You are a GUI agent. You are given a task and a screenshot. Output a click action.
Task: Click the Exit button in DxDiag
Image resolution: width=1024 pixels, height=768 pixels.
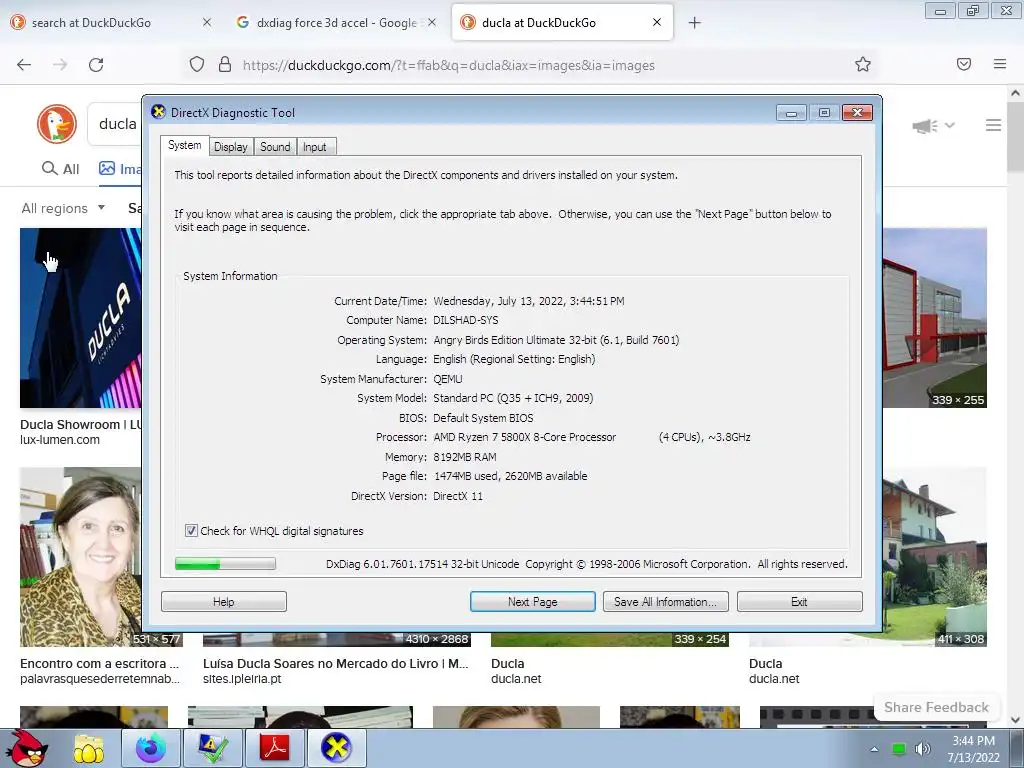pos(799,601)
